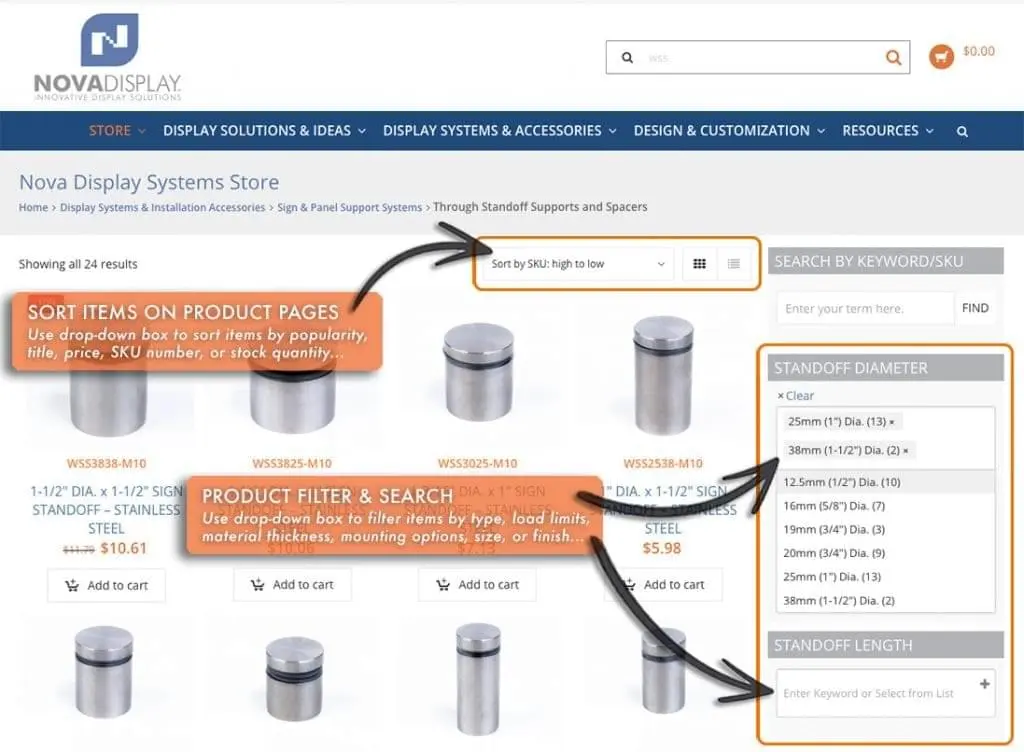Click the magnifier icon inside header search
The image size is (1024, 752).
coord(627,57)
